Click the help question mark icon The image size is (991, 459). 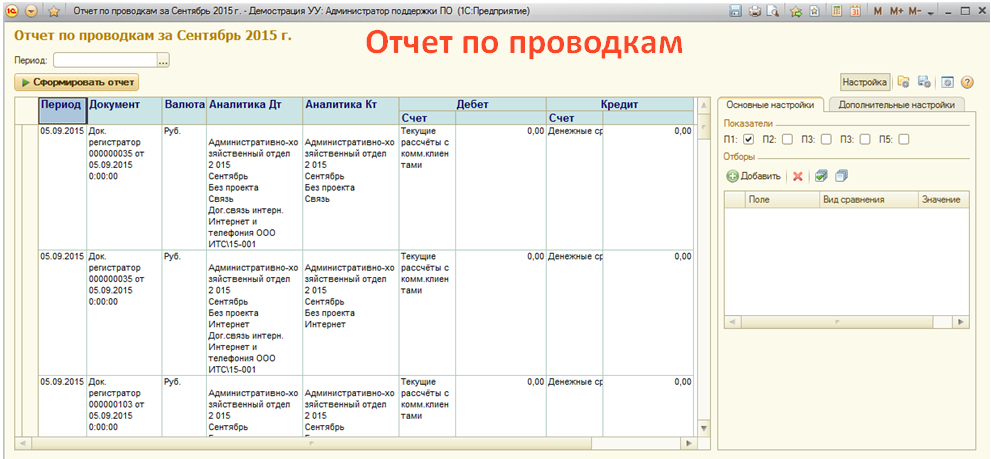[x=967, y=82]
